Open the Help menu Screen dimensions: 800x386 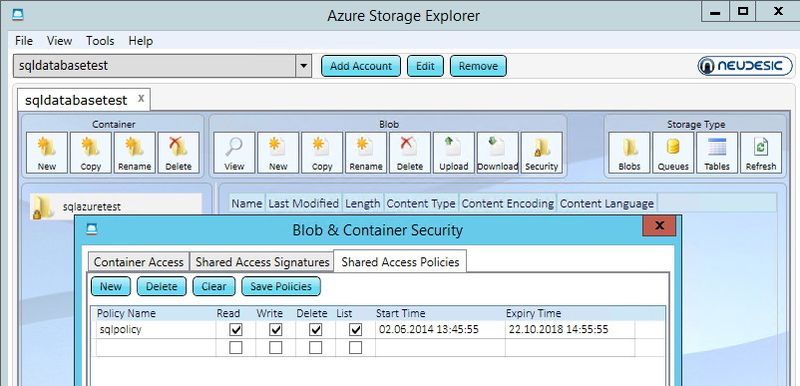(x=140, y=41)
